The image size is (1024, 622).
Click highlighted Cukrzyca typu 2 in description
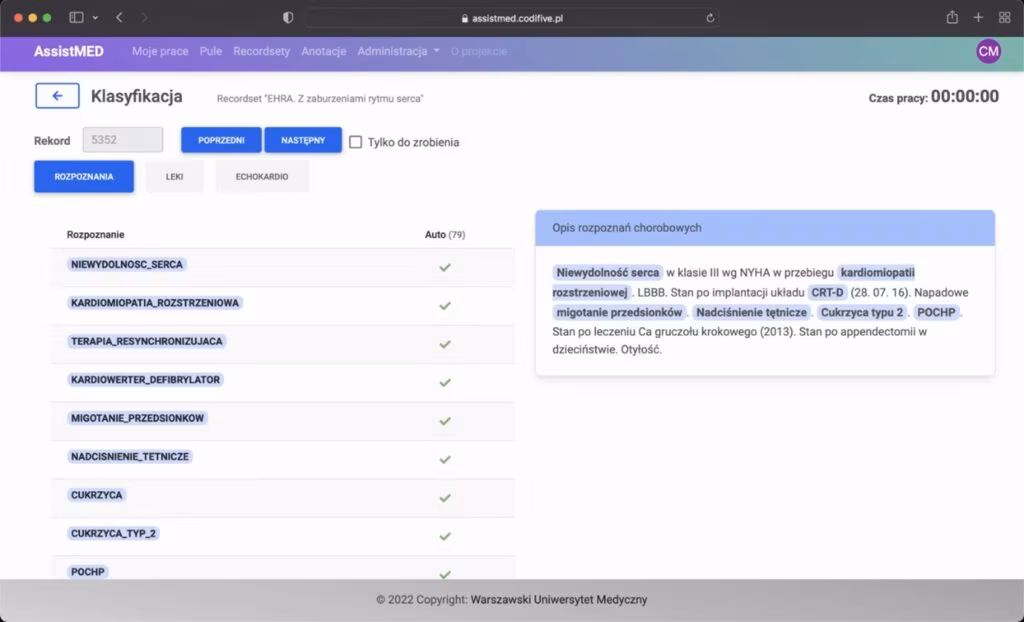click(x=862, y=312)
